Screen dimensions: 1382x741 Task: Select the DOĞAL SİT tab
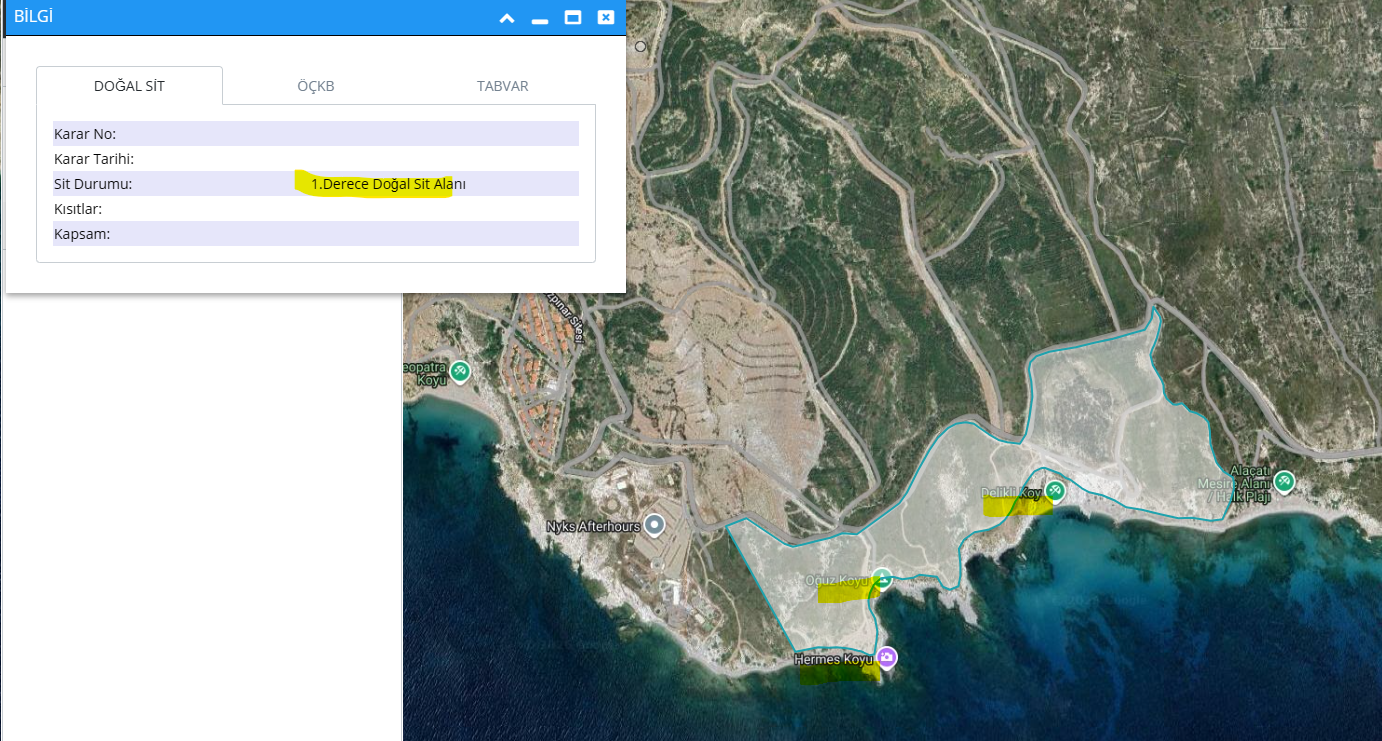(129, 86)
